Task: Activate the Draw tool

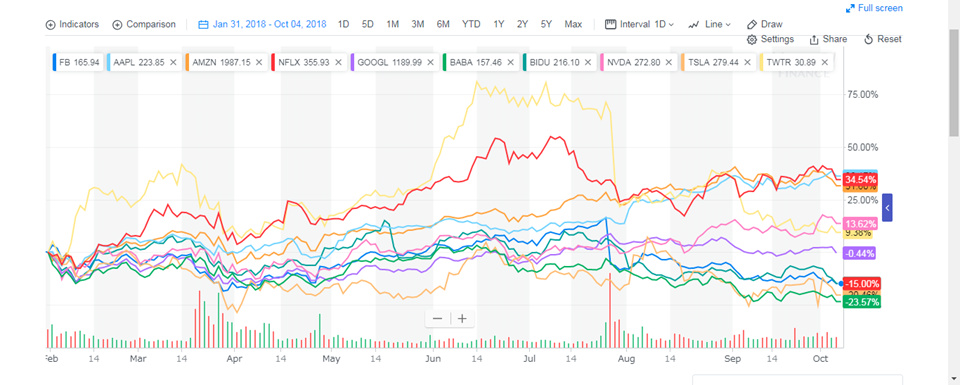Action: coord(765,24)
